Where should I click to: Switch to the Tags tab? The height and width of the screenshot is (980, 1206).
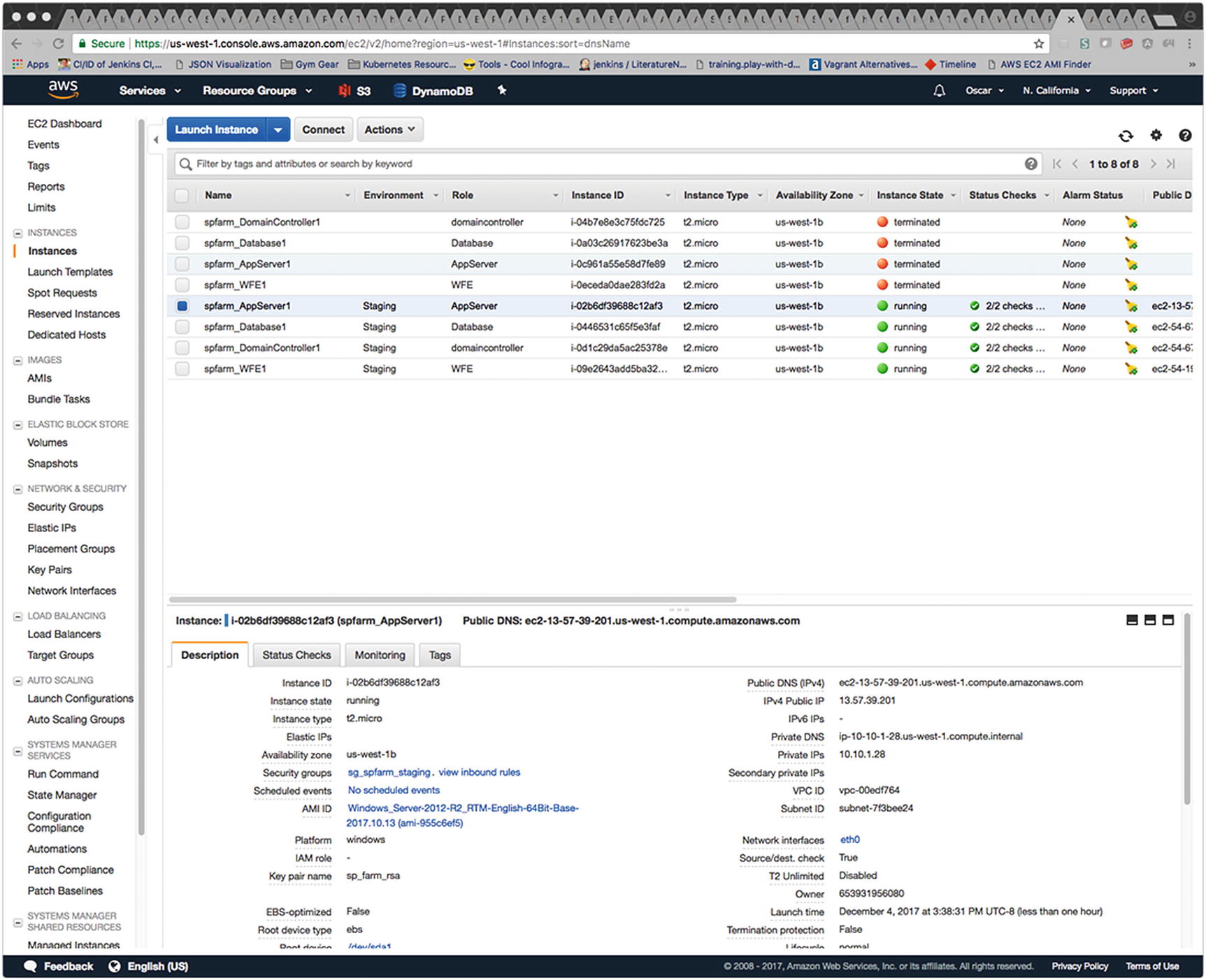click(440, 655)
